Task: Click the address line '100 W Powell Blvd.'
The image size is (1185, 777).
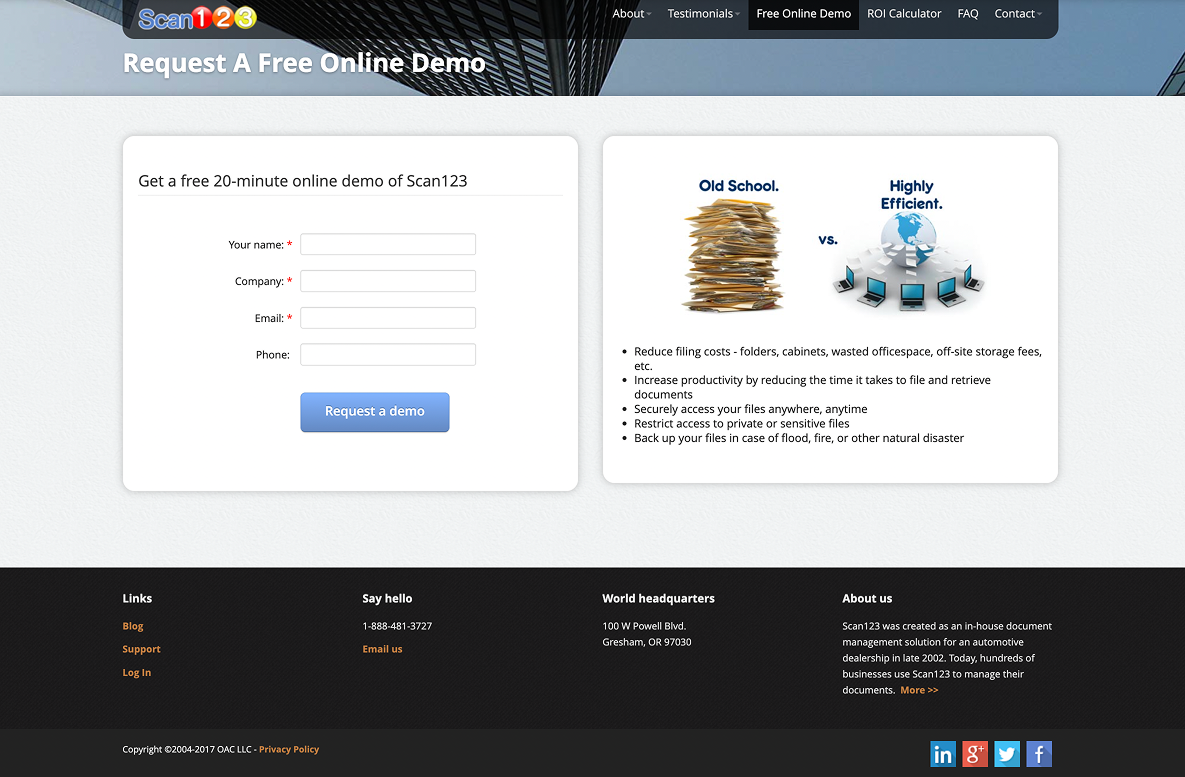Action: (x=644, y=626)
